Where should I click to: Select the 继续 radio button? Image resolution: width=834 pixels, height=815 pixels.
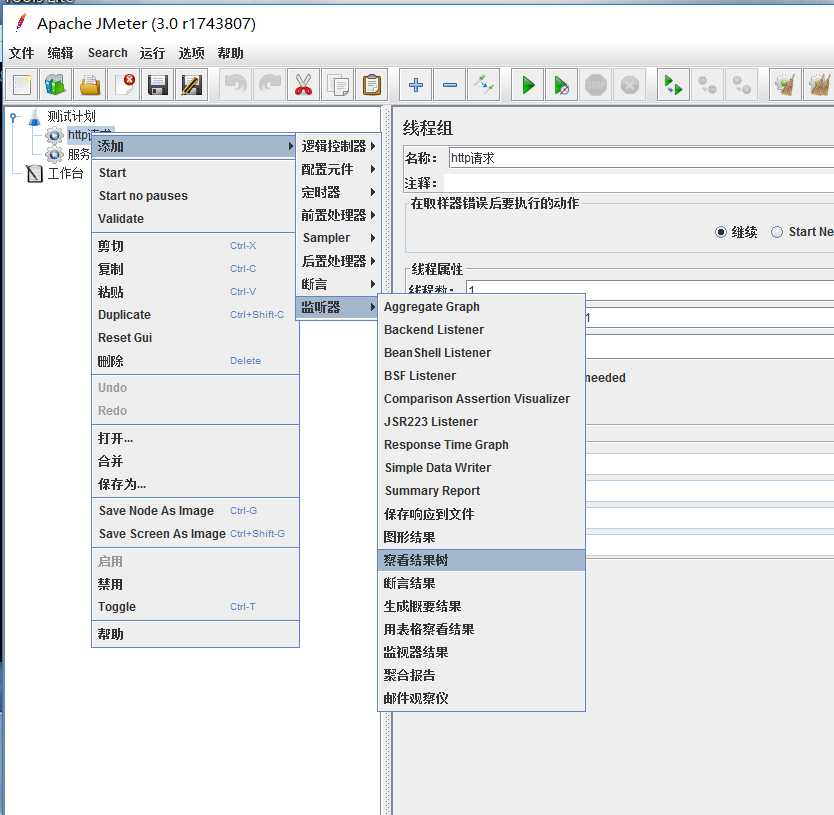(720, 232)
